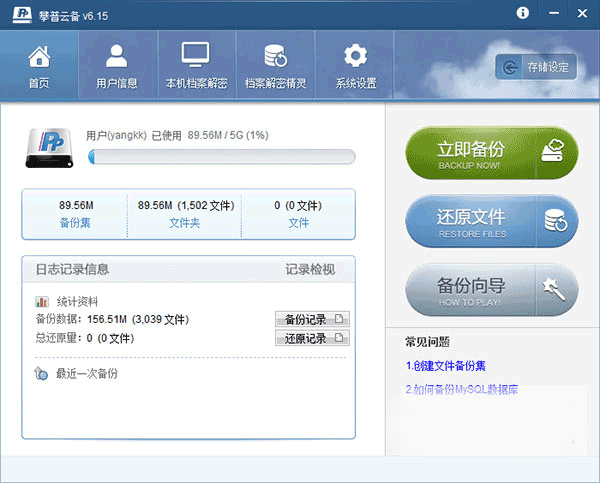Open the 首页 home tab

point(39,65)
